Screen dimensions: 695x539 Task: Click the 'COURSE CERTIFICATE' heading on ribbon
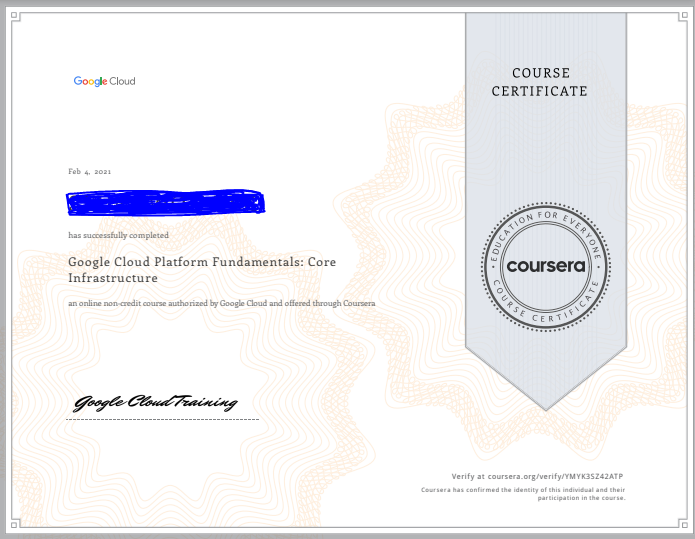[540, 82]
